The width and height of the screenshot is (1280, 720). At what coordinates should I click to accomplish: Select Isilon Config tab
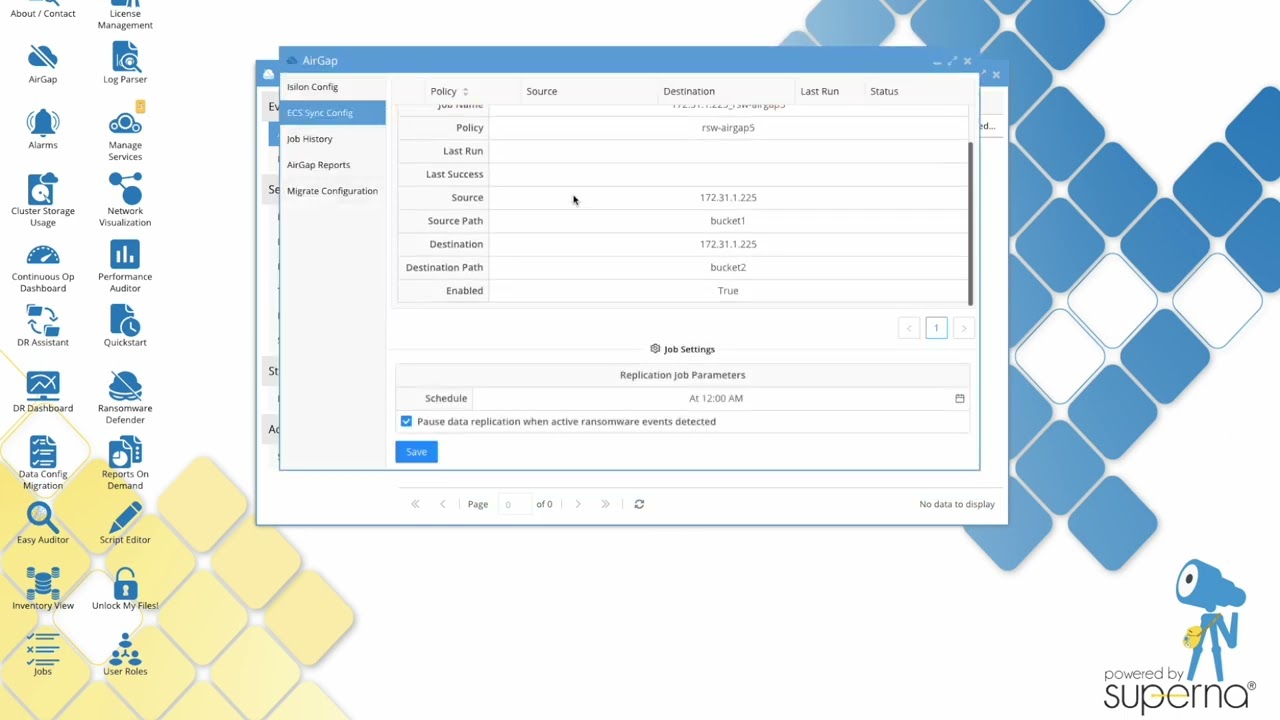pos(332,87)
